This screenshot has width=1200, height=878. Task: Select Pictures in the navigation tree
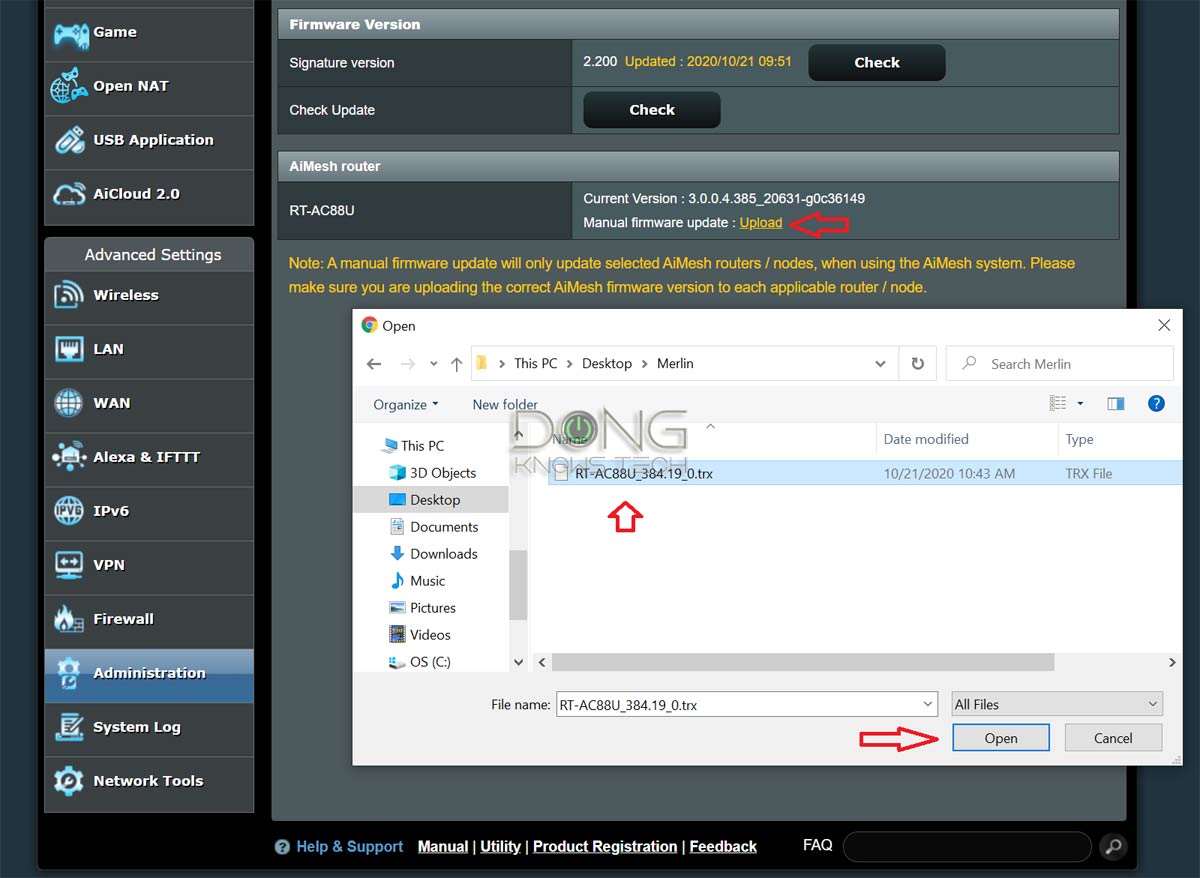coord(422,608)
